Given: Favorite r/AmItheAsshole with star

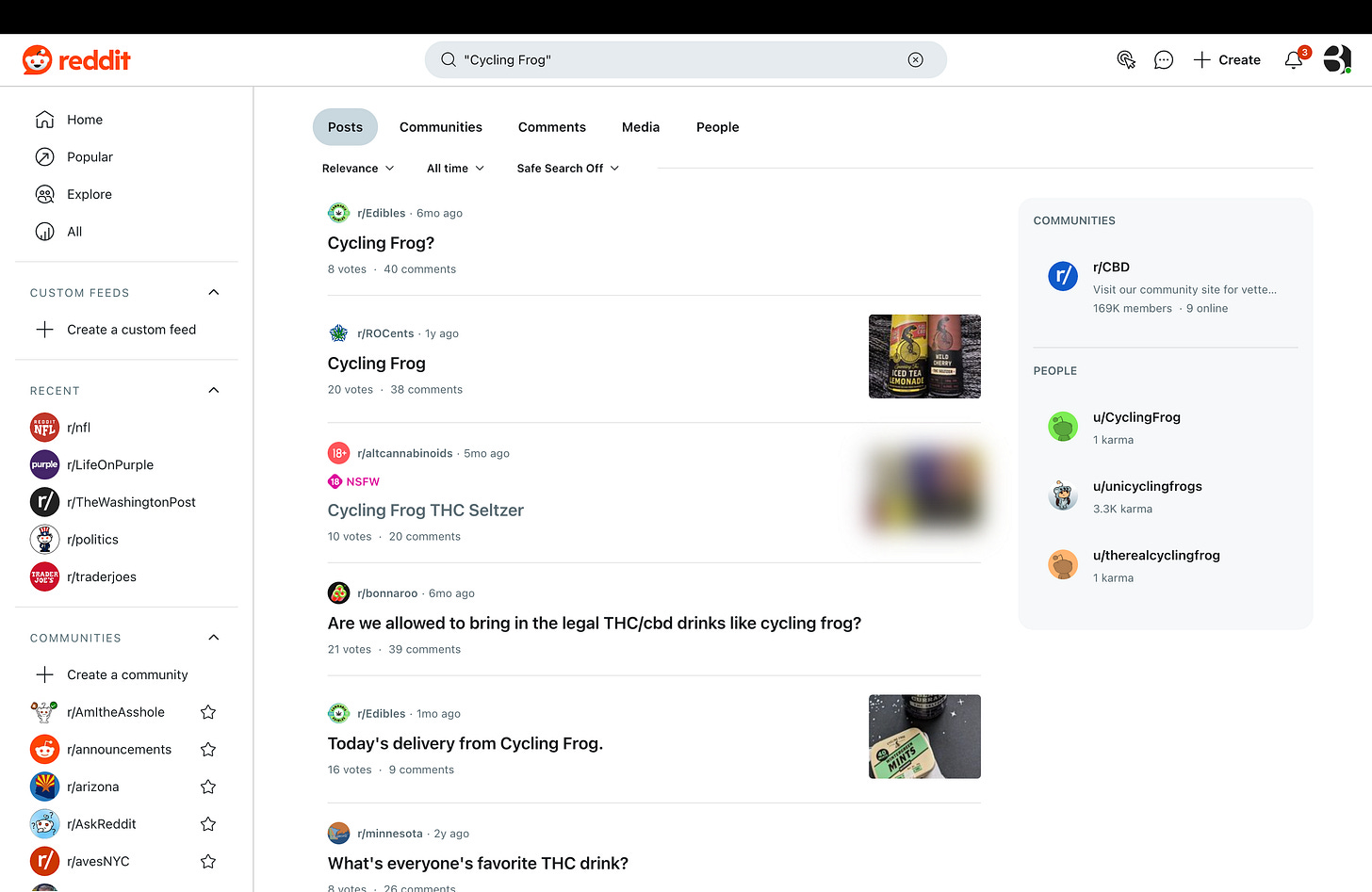Looking at the screenshot, I should [208, 712].
